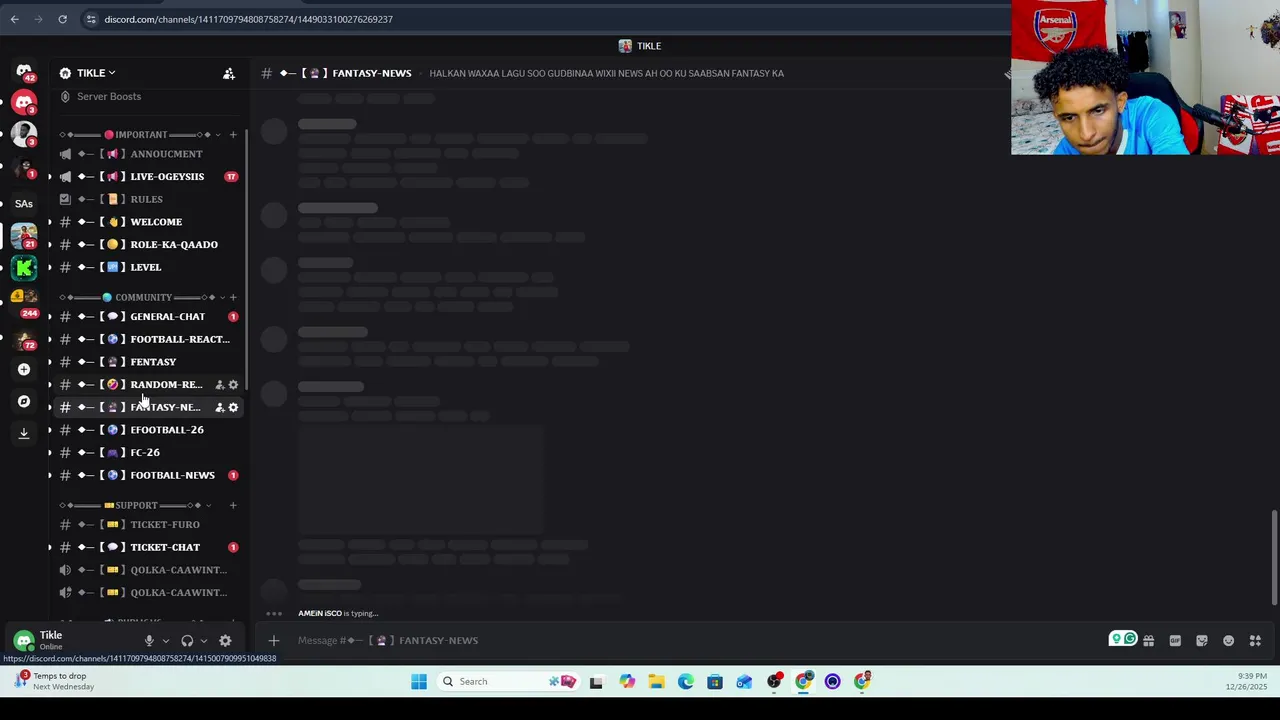
Task: Click the FANTASY-NEWS channel edit gear icon
Action: tap(234, 407)
